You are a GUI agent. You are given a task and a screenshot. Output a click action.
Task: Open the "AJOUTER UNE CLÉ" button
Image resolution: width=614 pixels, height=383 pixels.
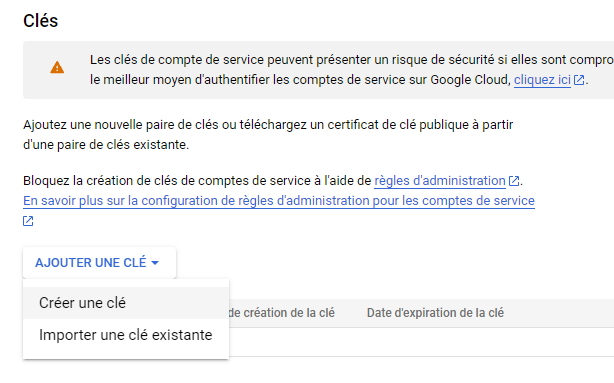[99, 262]
